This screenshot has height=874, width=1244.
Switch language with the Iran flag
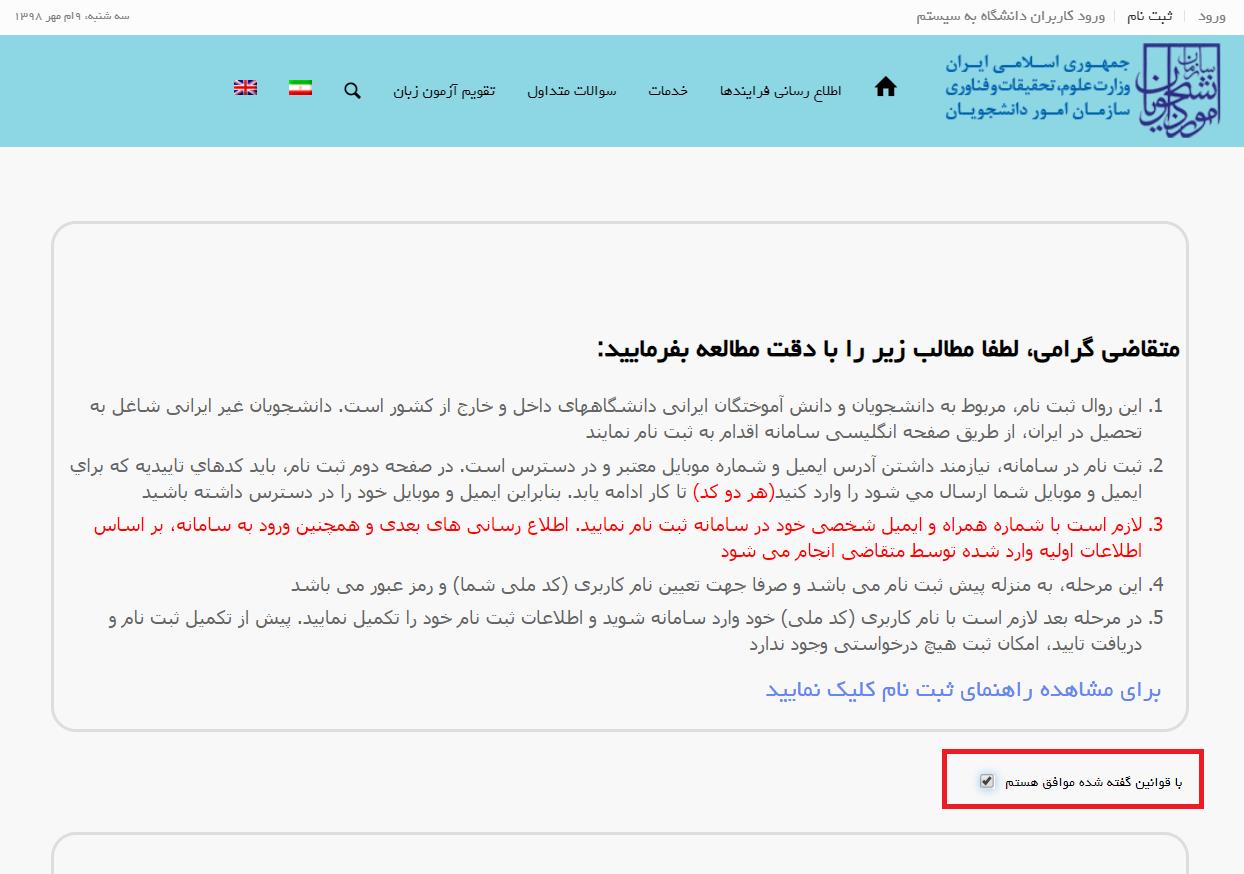point(300,87)
